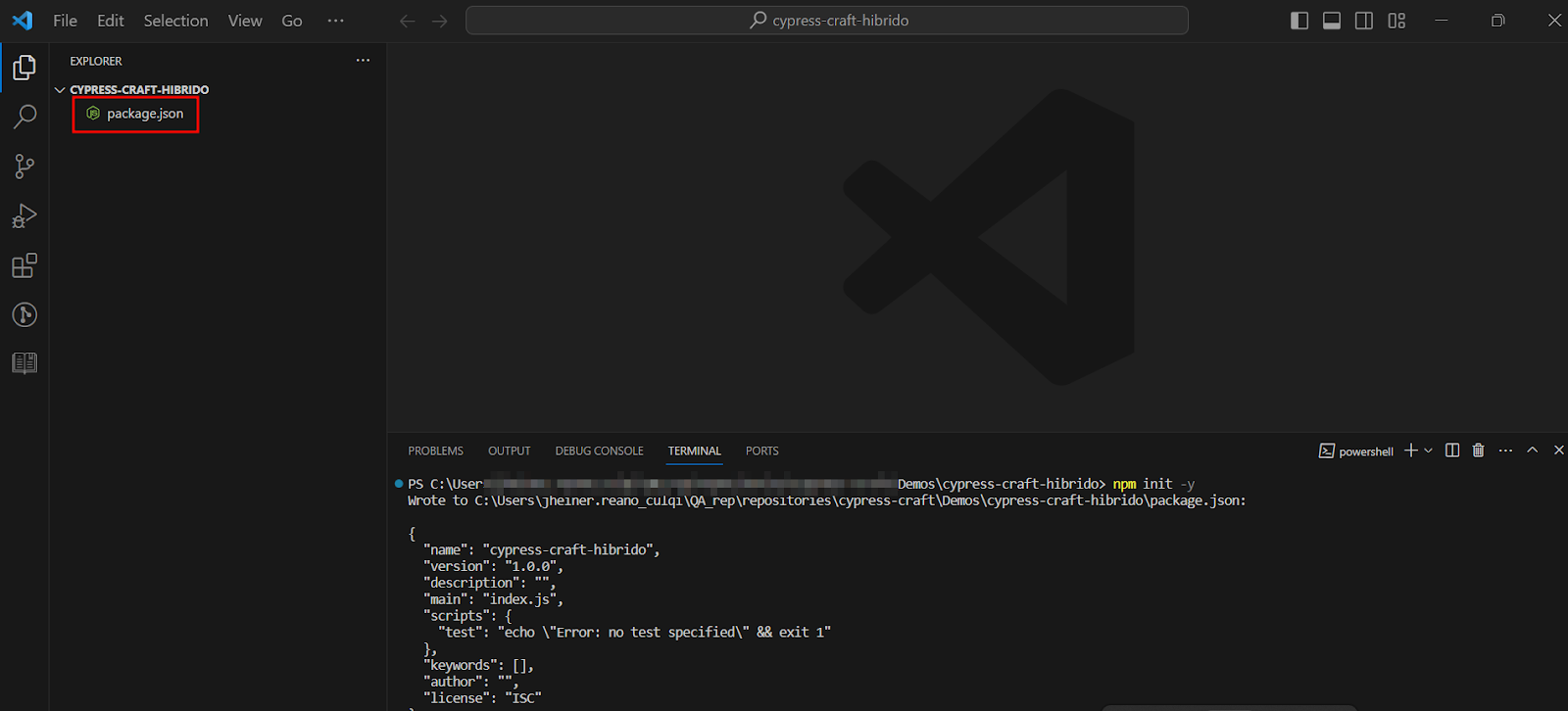
Task: Toggle the secondary side bar layout icon
Action: pyautogui.click(x=1364, y=21)
